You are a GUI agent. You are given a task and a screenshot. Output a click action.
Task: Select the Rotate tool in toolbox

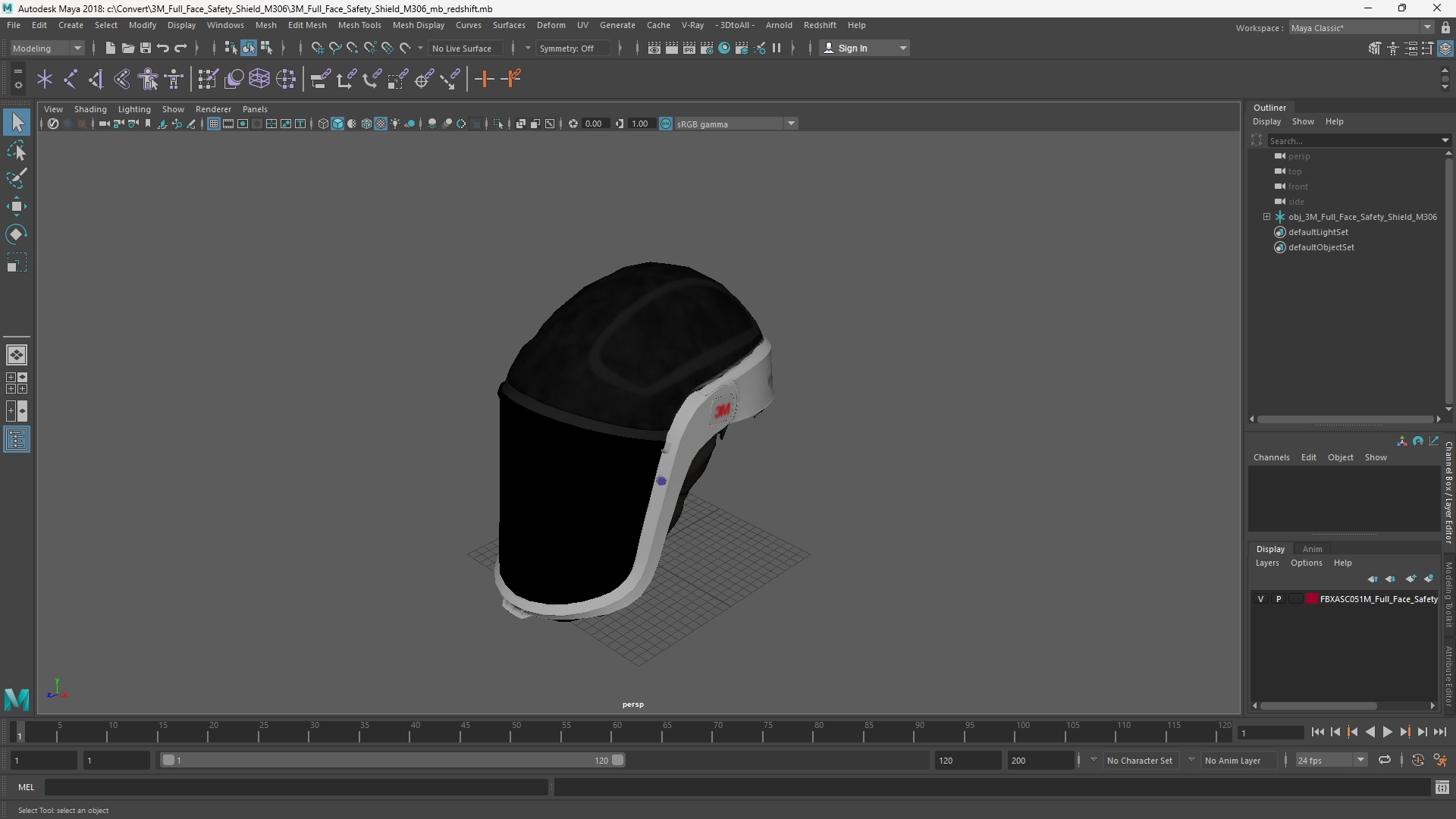[17, 234]
